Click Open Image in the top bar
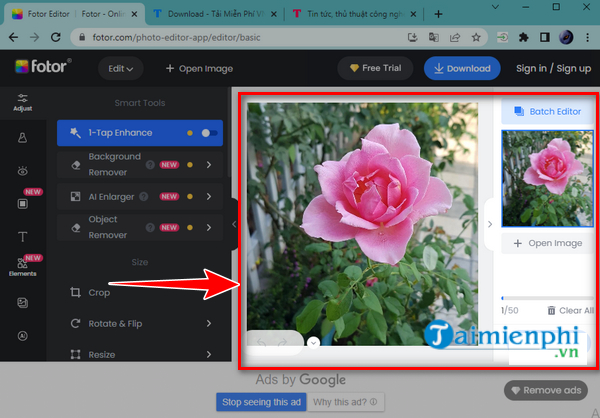Image resolution: width=600 pixels, height=418 pixels. [x=199, y=69]
